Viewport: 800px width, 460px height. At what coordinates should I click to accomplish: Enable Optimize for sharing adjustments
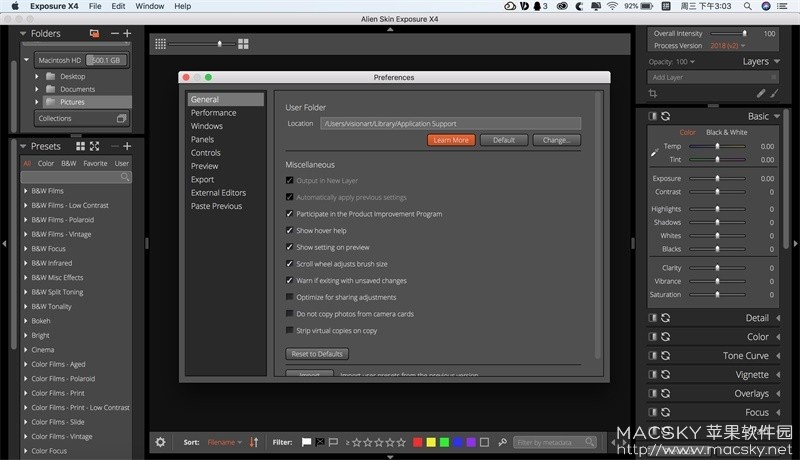click(289, 297)
